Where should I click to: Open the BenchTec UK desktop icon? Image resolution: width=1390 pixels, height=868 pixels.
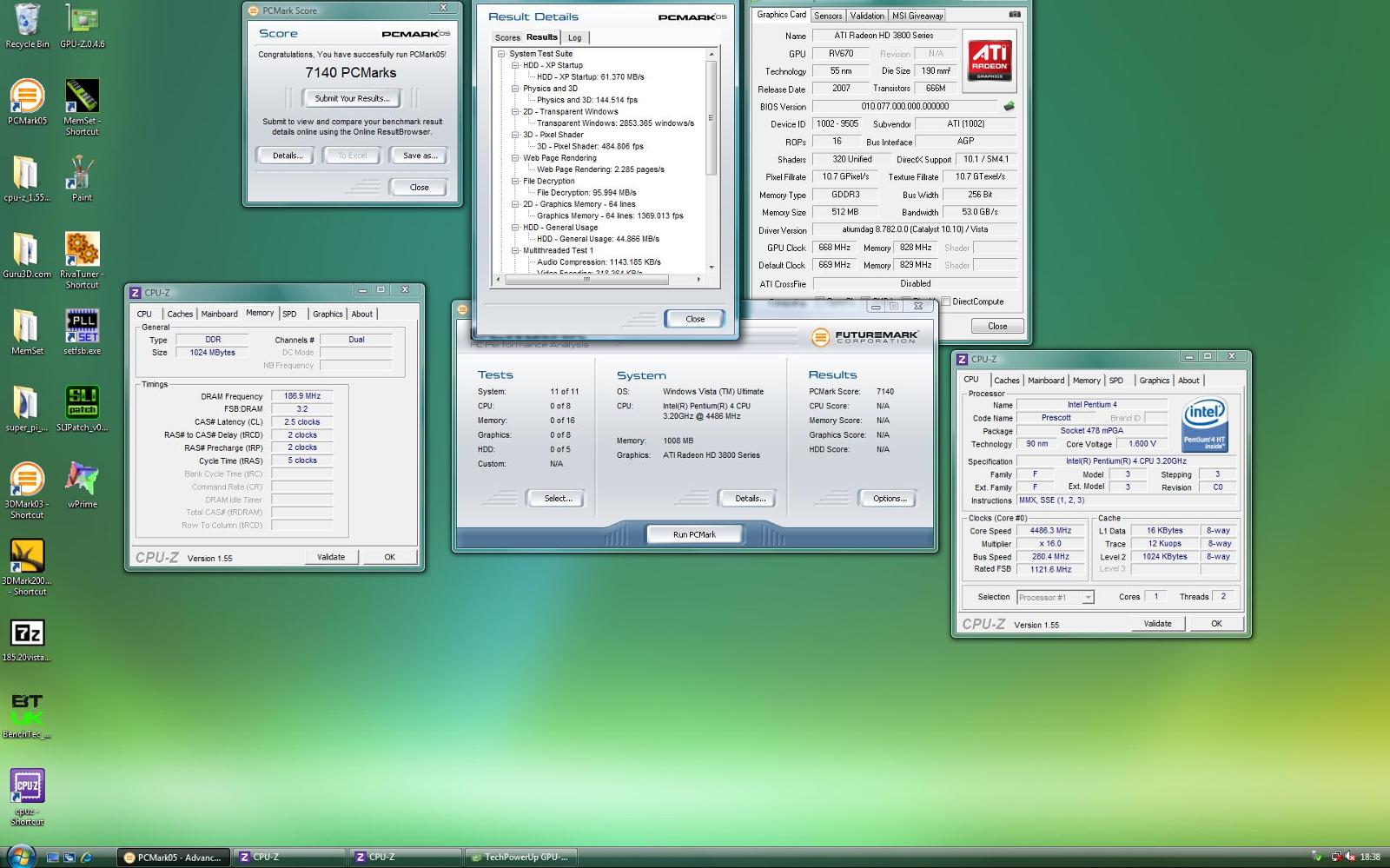pyautogui.click(x=27, y=716)
